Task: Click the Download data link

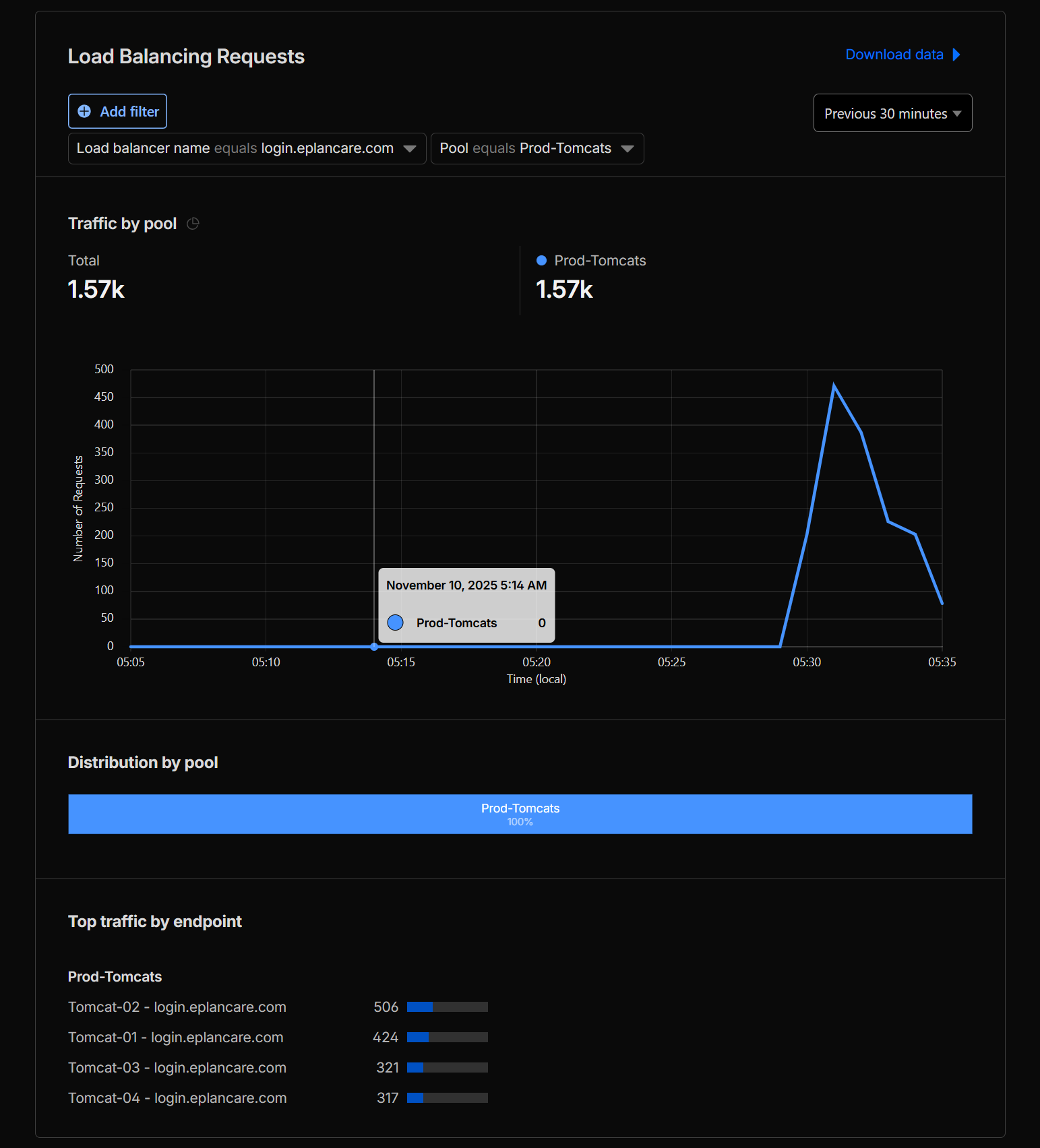Action: click(894, 55)
